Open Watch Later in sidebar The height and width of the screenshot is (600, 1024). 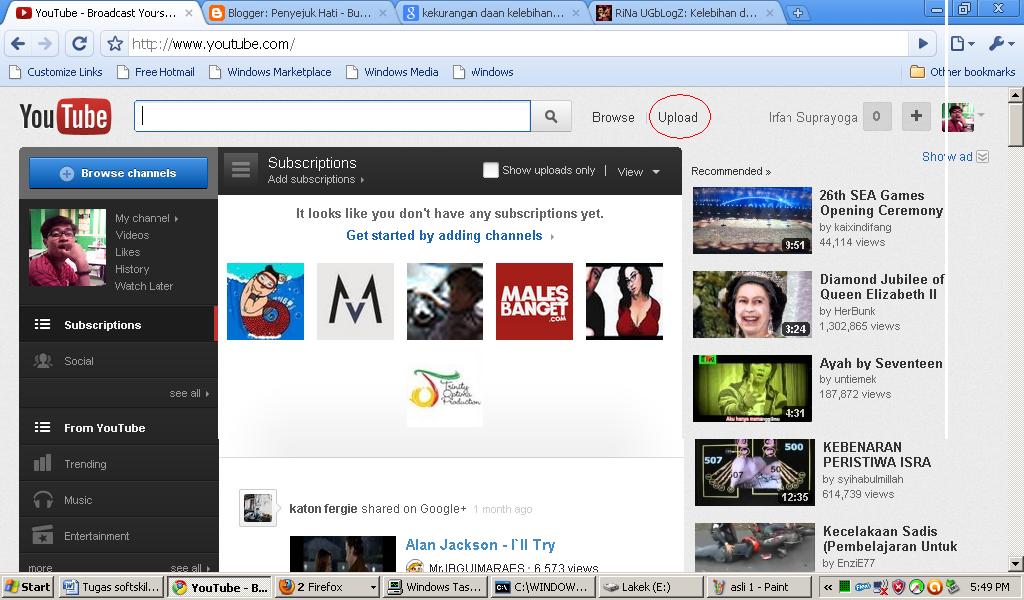[144, 286]
